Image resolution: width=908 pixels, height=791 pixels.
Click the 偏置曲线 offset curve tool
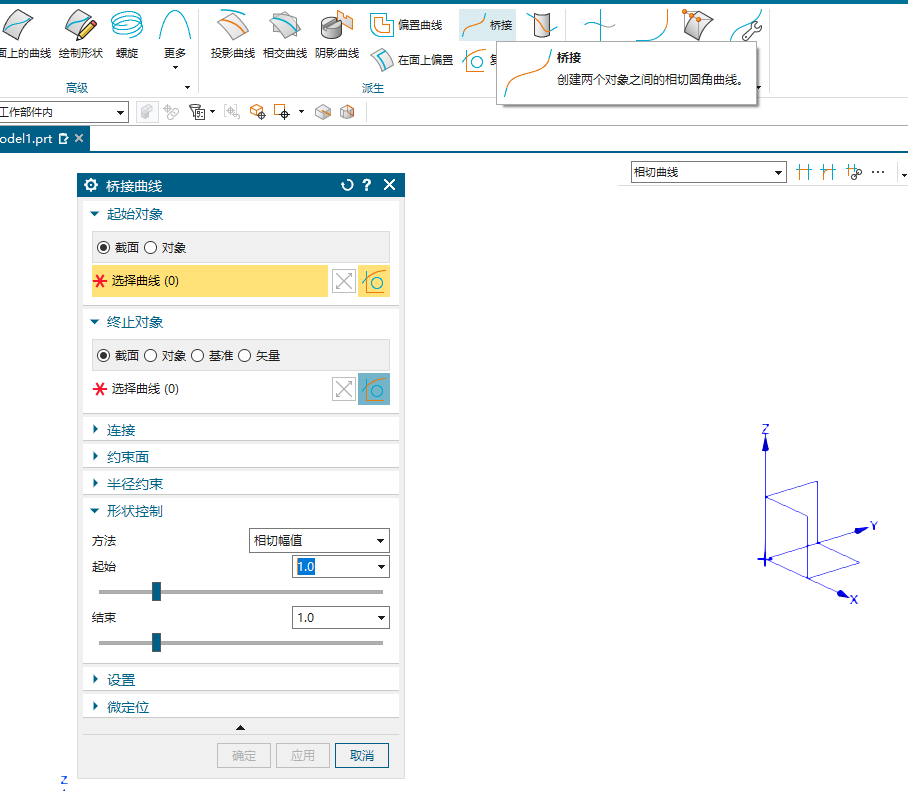[x=406, y=25]
